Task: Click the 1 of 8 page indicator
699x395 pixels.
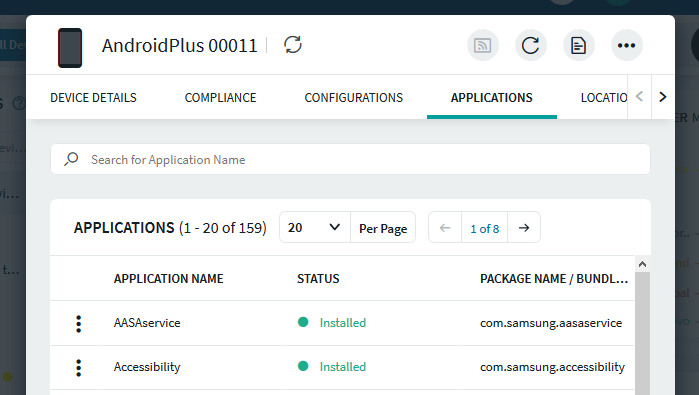Action: 485,229
